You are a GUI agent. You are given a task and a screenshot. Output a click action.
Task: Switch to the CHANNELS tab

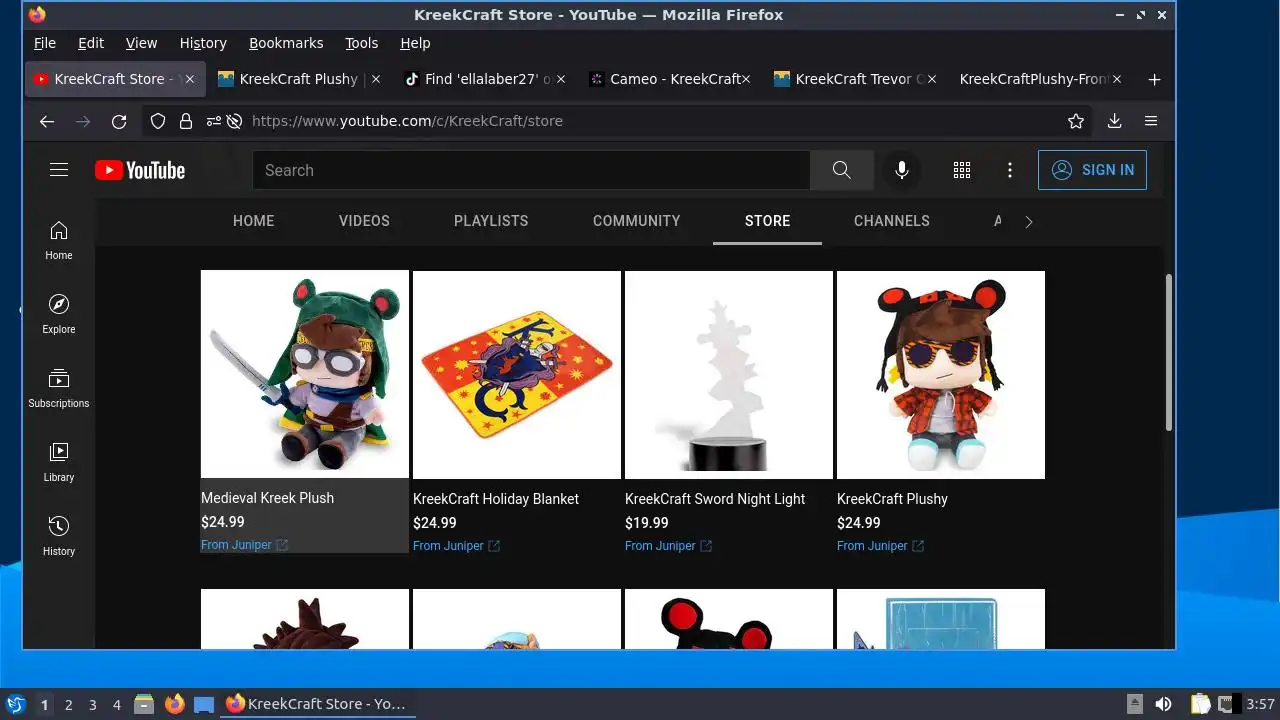(x=891, y=221)
